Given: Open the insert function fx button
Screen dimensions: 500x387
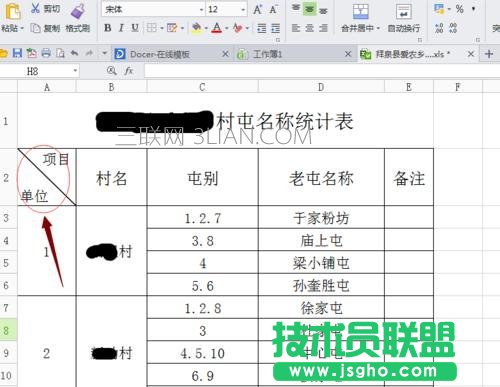Looking at the screenshot, I should coord(129,71).
